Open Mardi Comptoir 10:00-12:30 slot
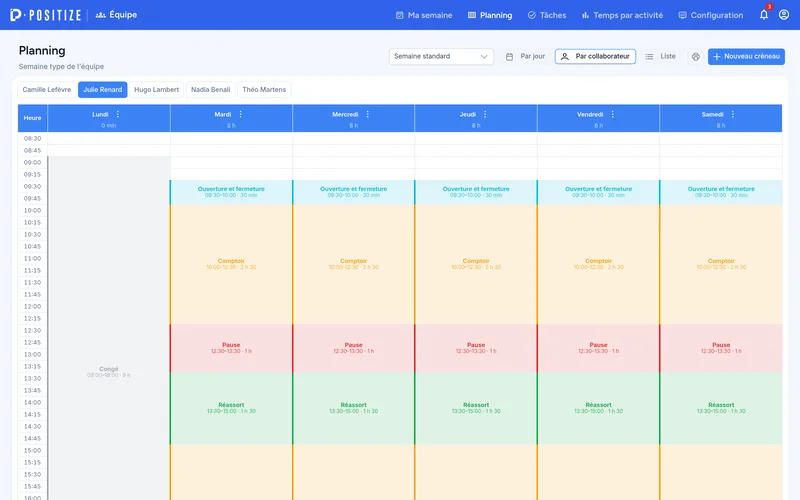The width and height of the screenshot is (800, 500). (x=231, y=264)
